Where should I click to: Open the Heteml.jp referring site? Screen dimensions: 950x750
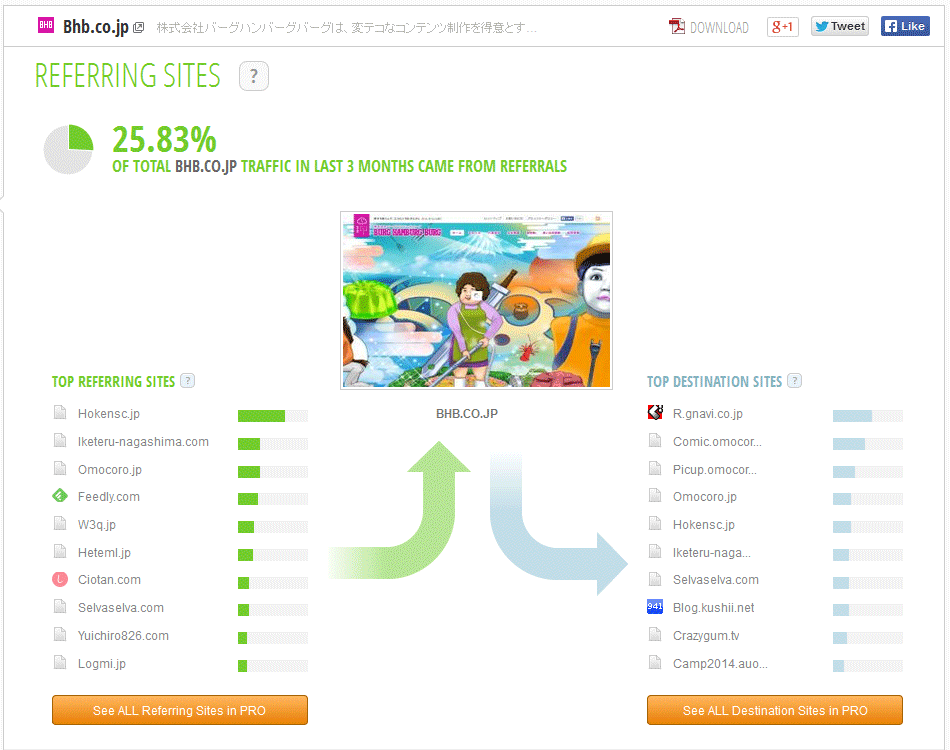(x=104, y=553)
